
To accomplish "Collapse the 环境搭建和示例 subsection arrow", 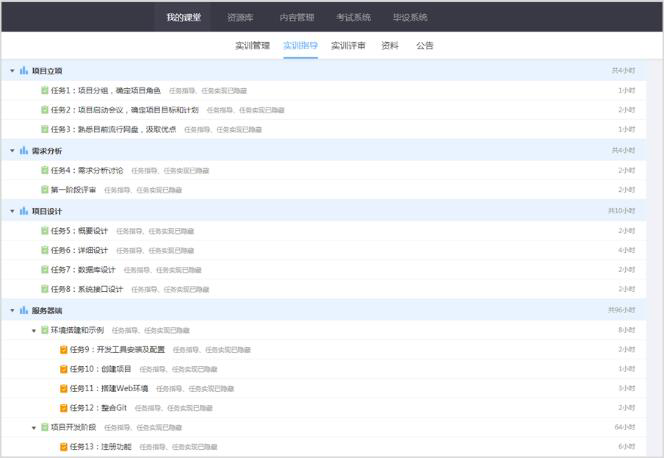I will [34, 331].
